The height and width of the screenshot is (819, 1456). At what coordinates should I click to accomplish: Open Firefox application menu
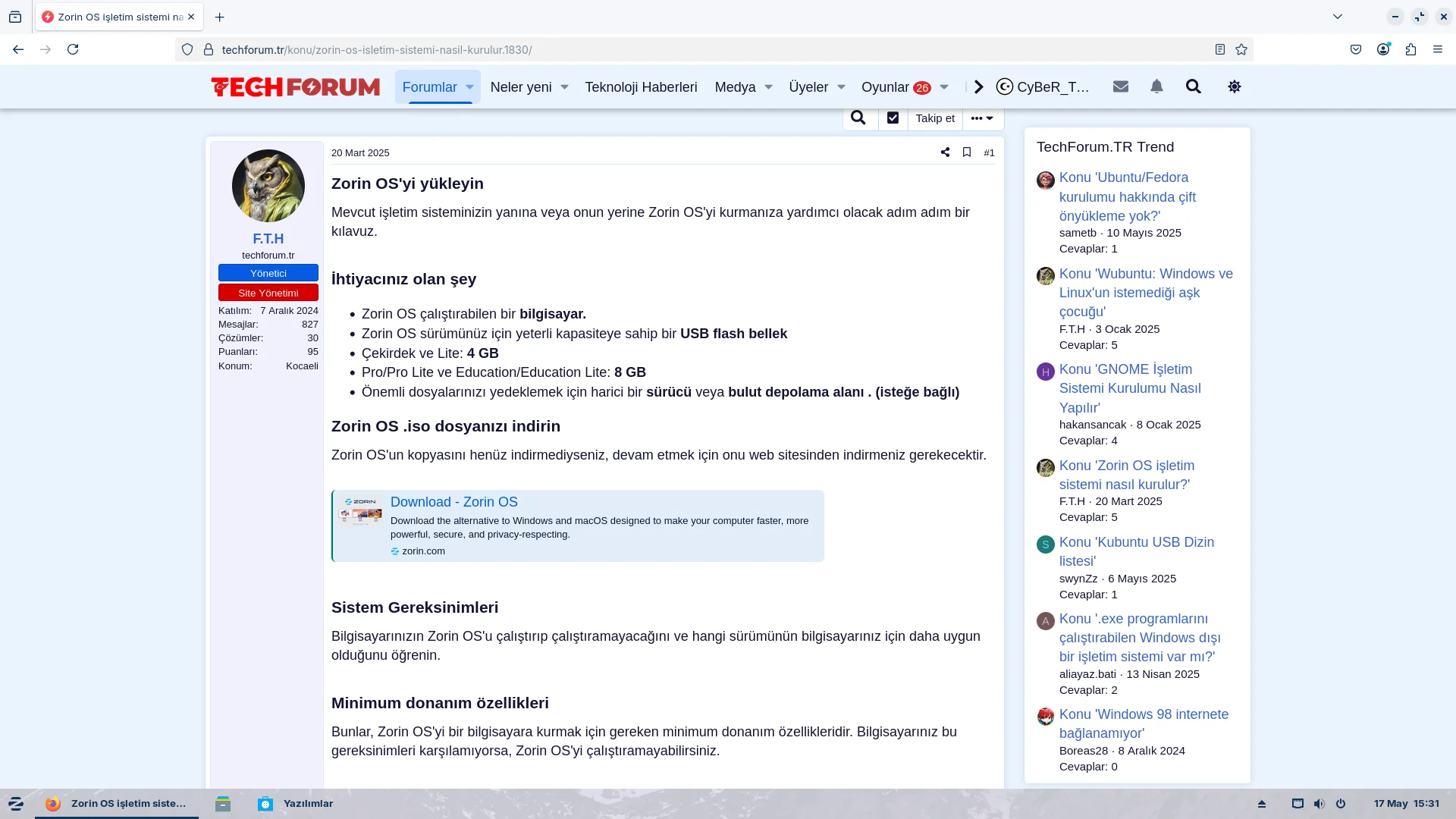pos(1438,49)
